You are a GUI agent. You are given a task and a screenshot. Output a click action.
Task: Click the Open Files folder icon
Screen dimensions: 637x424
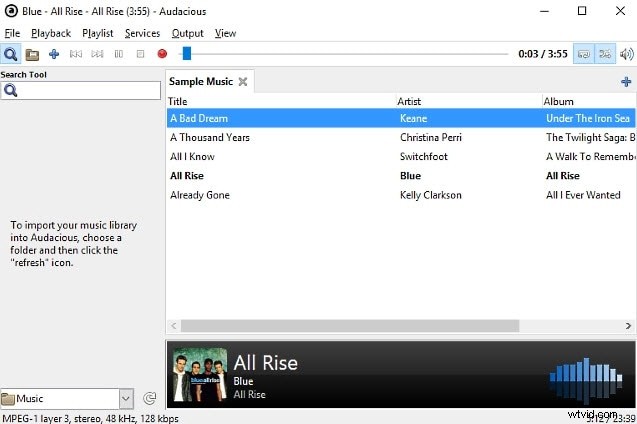point(32,54)
